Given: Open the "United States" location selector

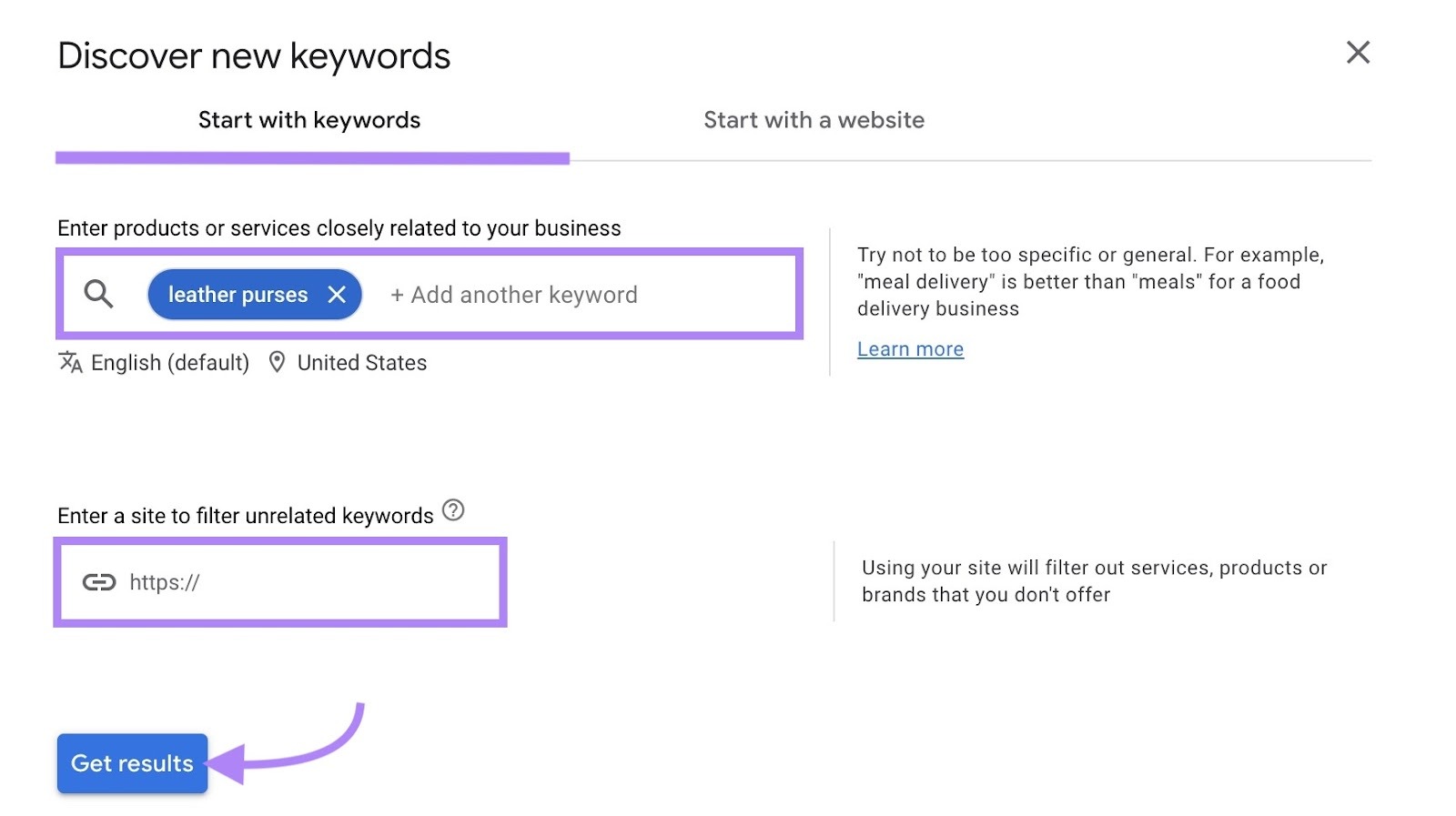Looking at the screenshot, I should coord(360,362).
